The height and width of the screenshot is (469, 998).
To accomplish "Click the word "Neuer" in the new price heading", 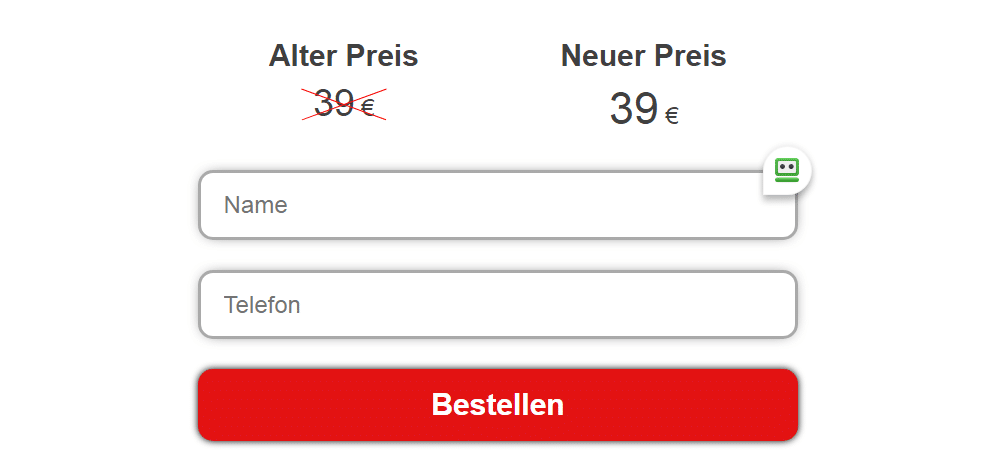I will point(601,56).
